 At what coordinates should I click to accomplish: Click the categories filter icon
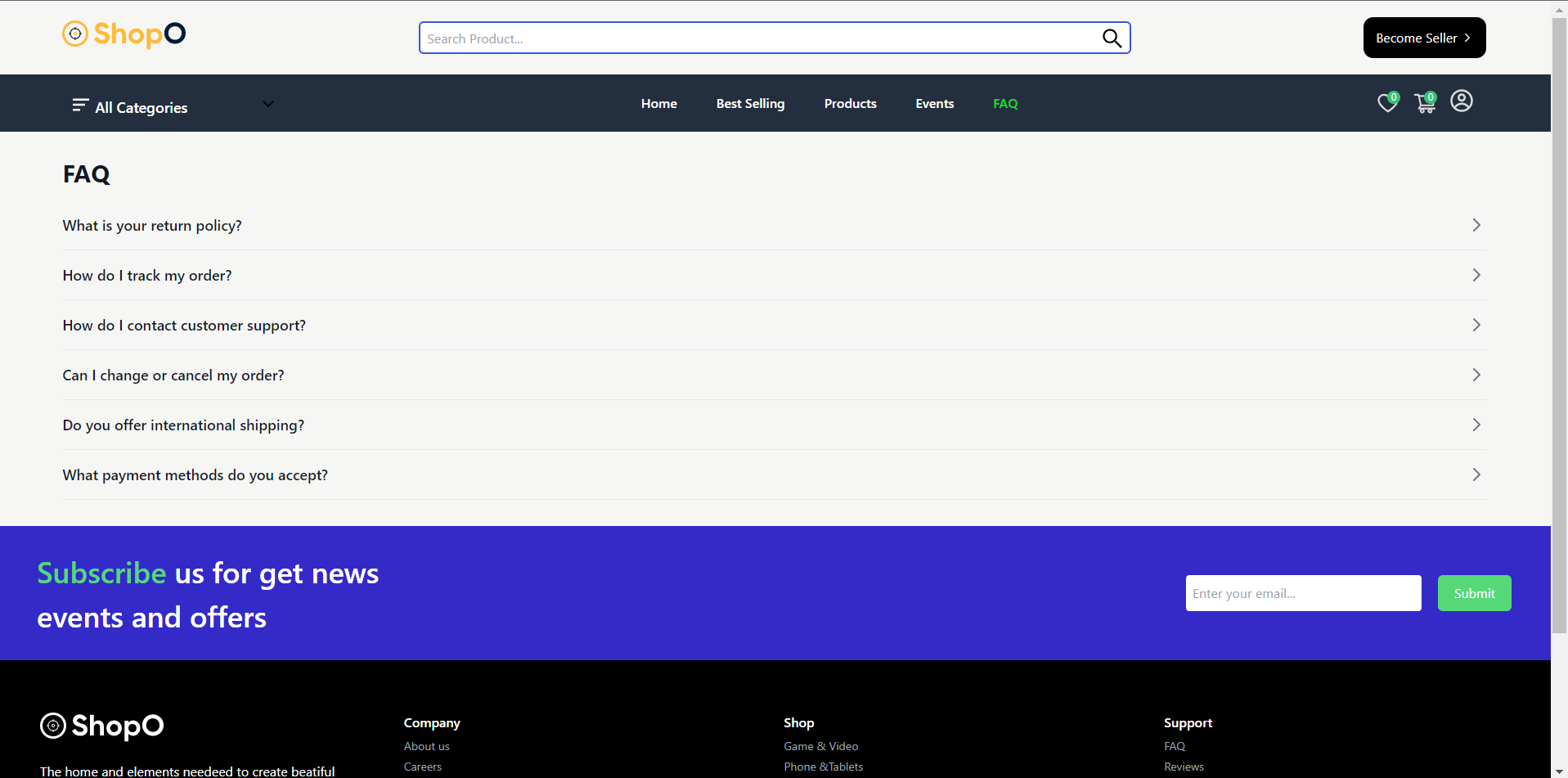coord(80,105)
